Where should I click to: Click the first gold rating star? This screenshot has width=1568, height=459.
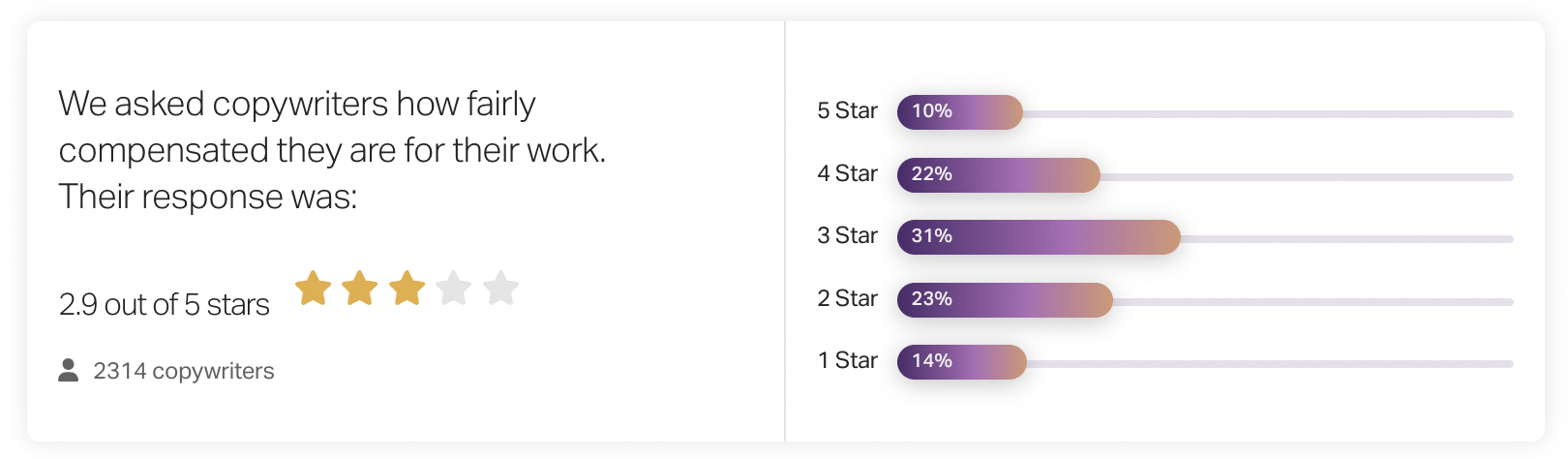pyautogui.click(x=313, y=288)
